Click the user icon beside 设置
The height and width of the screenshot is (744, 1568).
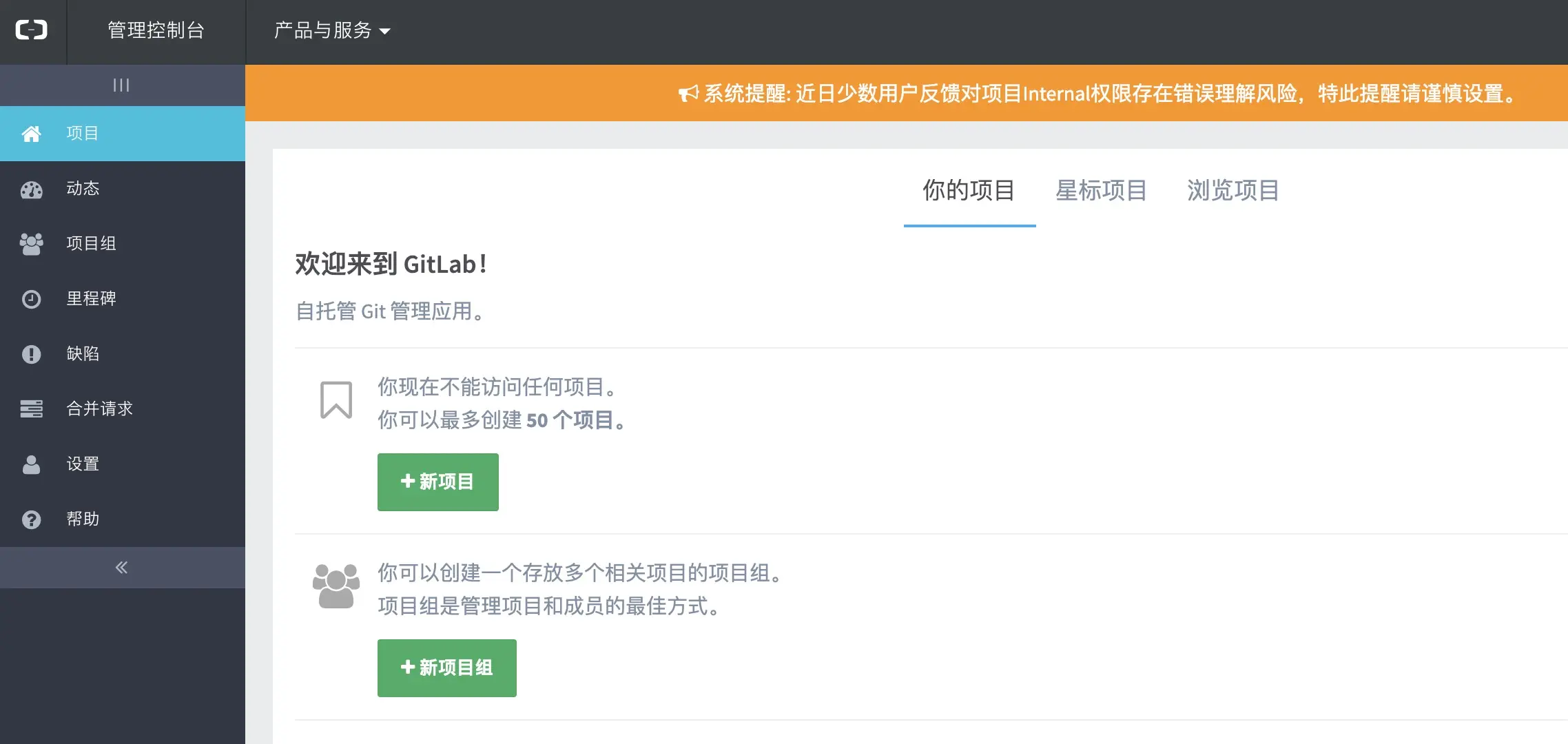click(31, 464)
